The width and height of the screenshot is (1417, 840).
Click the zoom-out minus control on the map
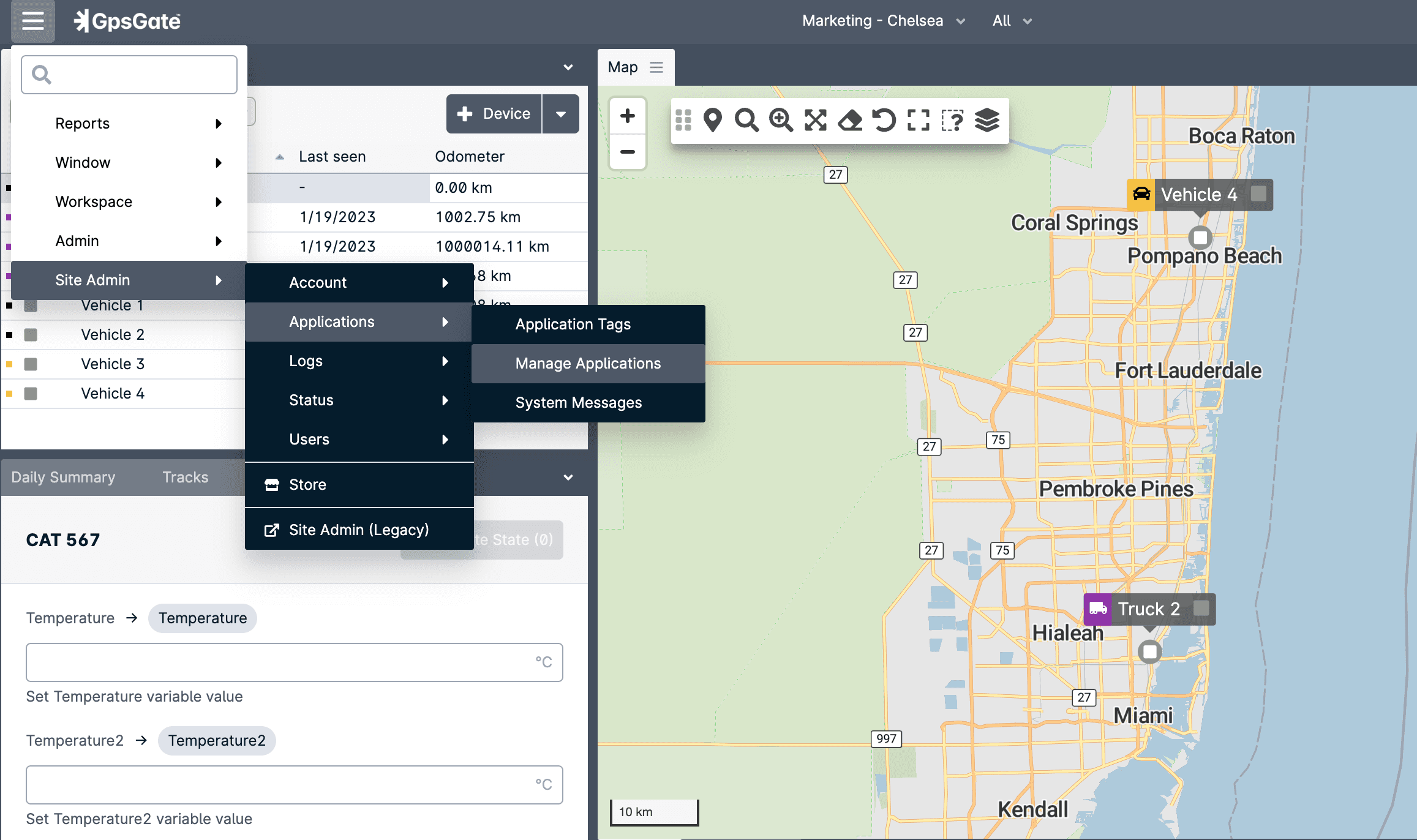click(x=628, y=152)
